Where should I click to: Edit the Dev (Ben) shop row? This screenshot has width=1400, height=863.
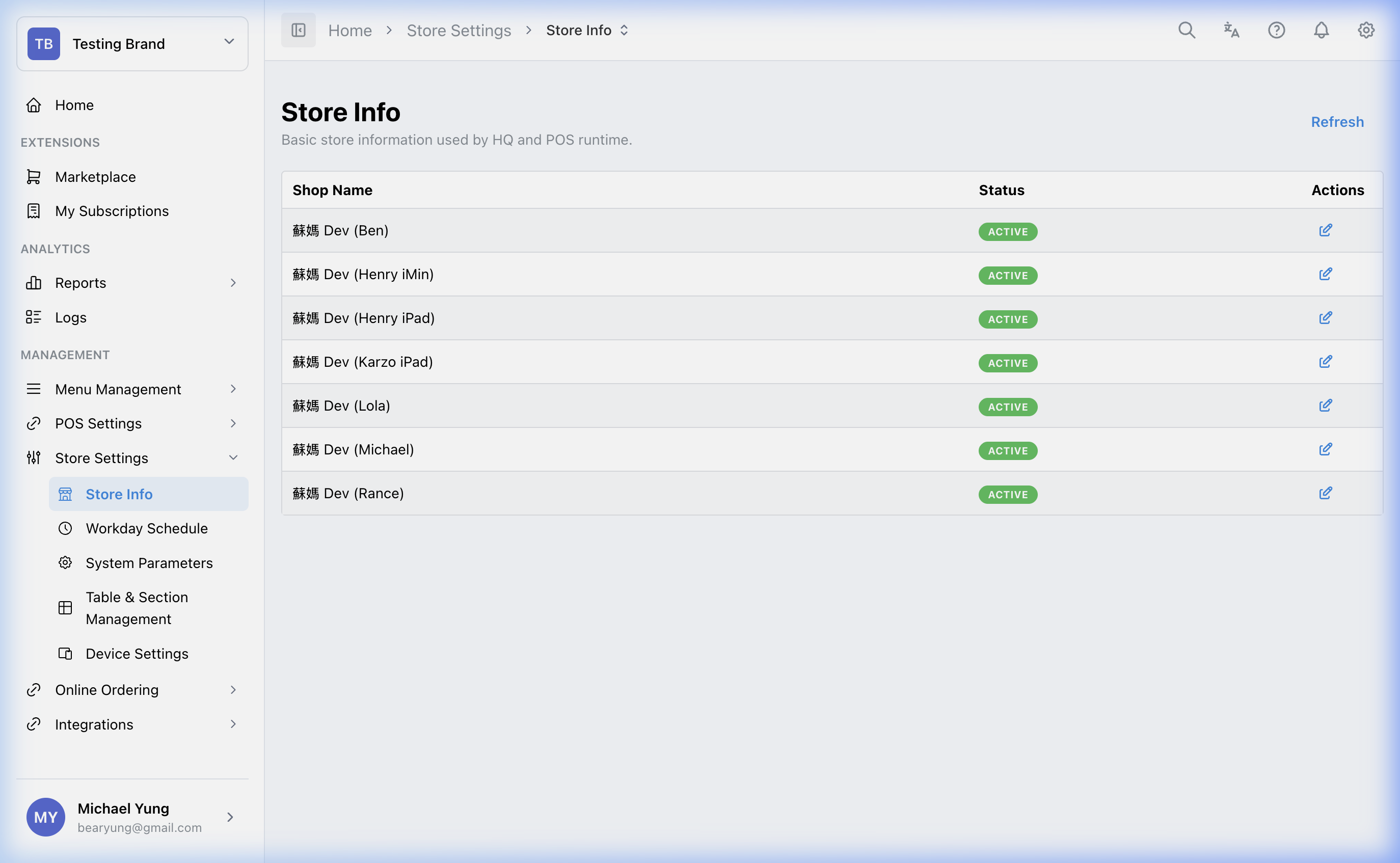[1325, 231]
